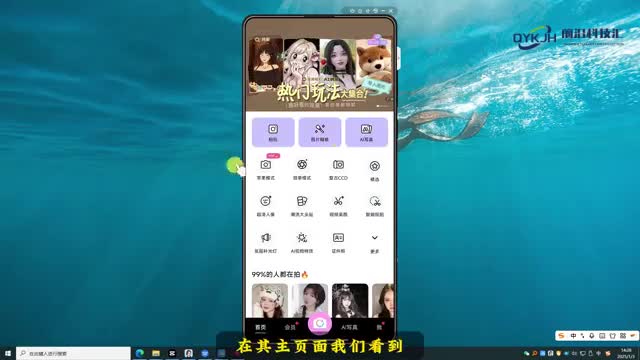
Task: Open the clock and date in system tray
Action: click(627, 353)
